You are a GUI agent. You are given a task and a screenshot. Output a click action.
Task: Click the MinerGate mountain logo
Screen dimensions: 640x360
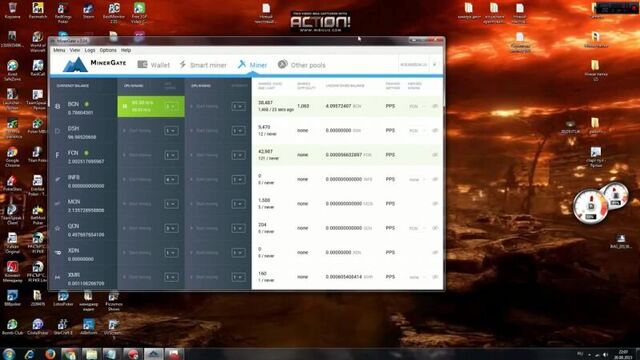pos(75,64)
